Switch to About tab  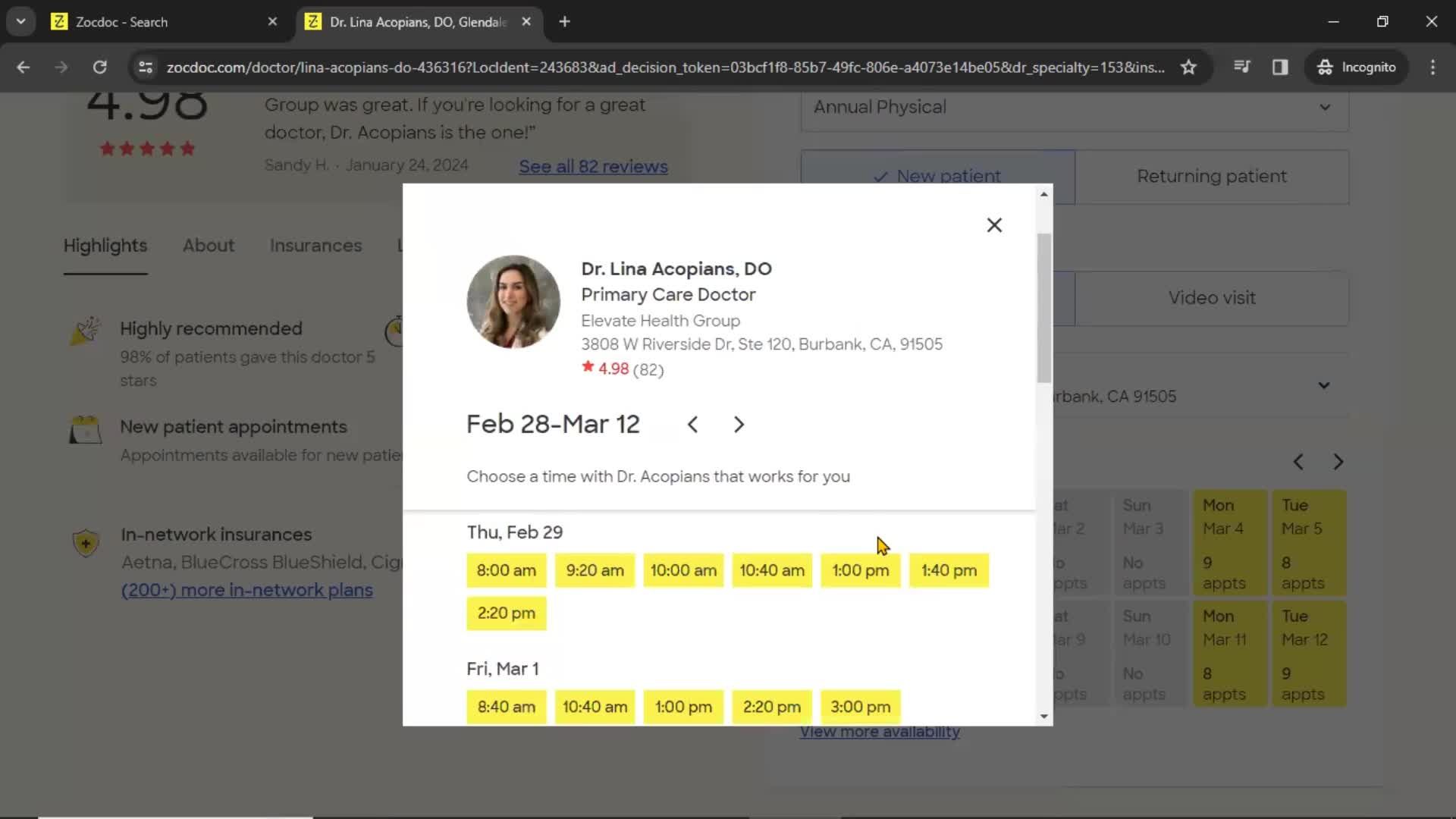click(x=209, y=246)
